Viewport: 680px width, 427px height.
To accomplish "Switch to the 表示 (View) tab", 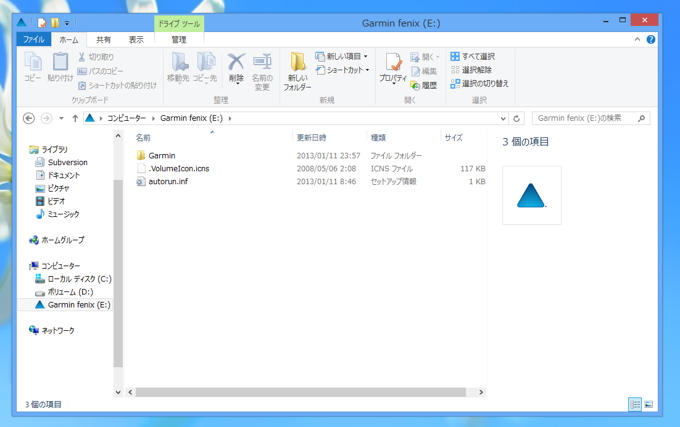I will click(136, 39).
